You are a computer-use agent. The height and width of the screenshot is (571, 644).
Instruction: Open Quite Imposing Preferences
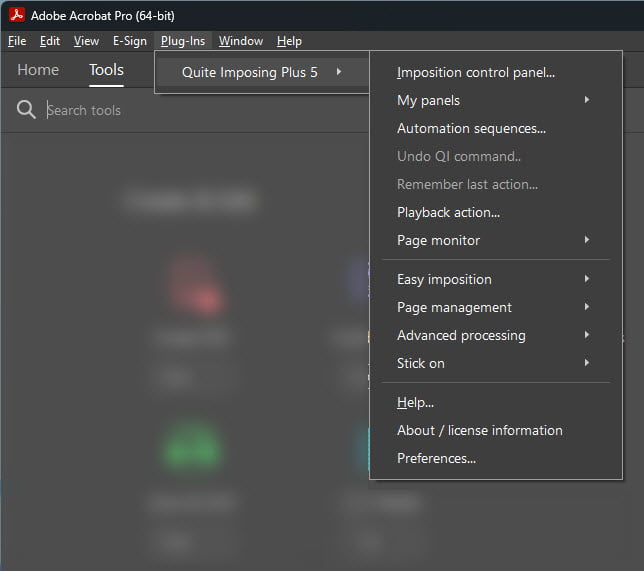[x=496, y=458]
